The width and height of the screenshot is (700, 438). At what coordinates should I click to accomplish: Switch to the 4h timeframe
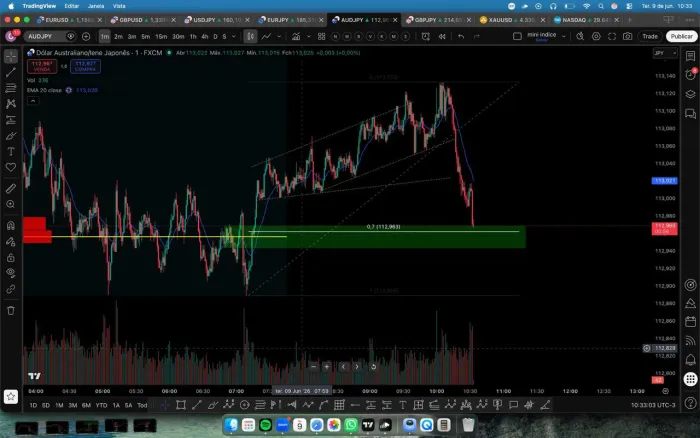(x=204, y=36)
